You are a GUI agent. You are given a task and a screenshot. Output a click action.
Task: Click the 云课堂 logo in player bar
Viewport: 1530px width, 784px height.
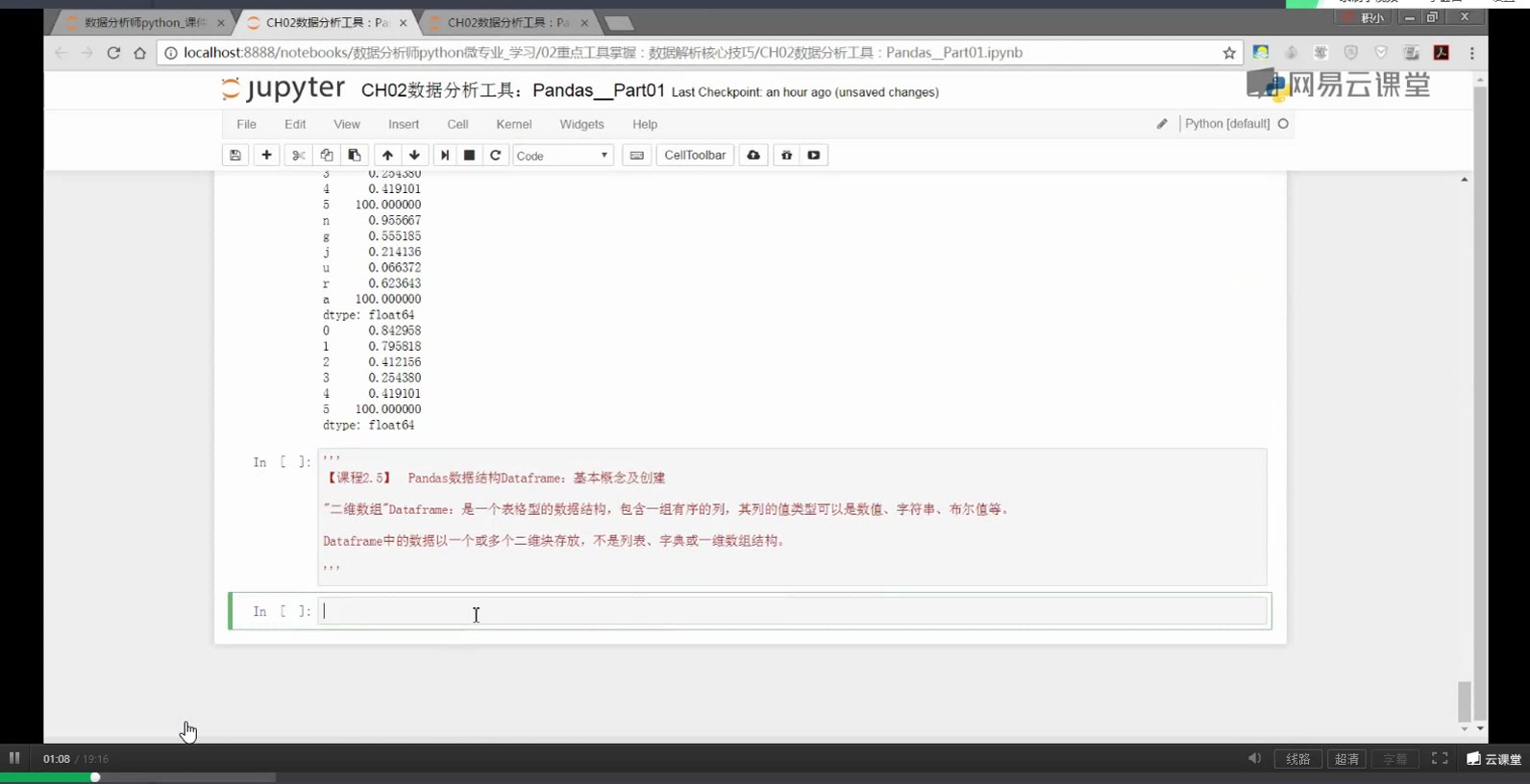click(1494, 759)
